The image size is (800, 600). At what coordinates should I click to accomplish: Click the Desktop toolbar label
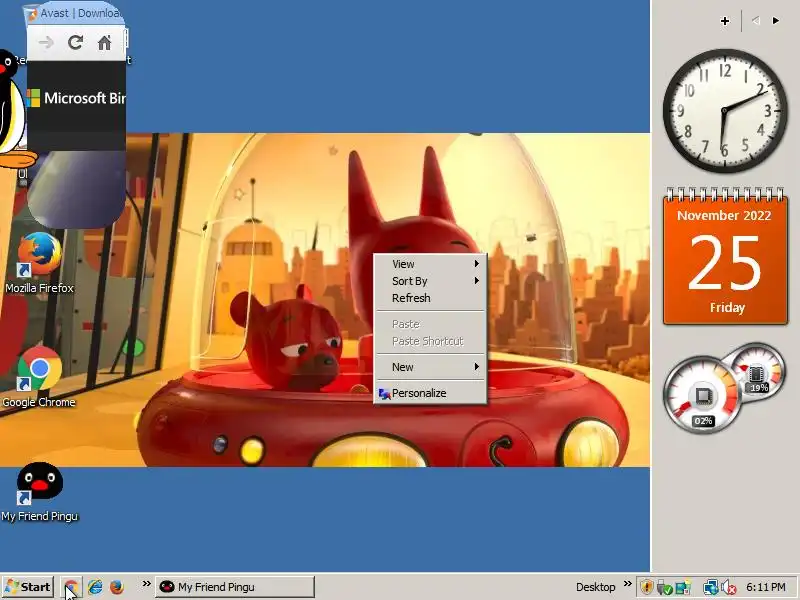pos(595,587)
